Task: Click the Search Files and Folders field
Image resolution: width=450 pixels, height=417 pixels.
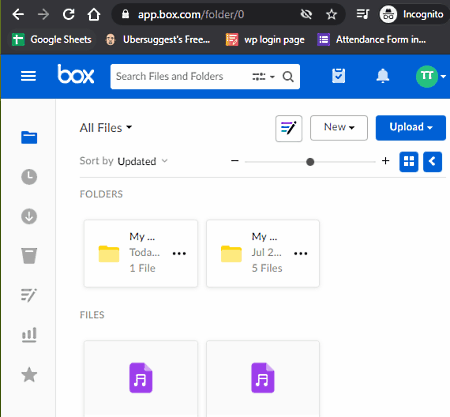Action: [180, 76]
